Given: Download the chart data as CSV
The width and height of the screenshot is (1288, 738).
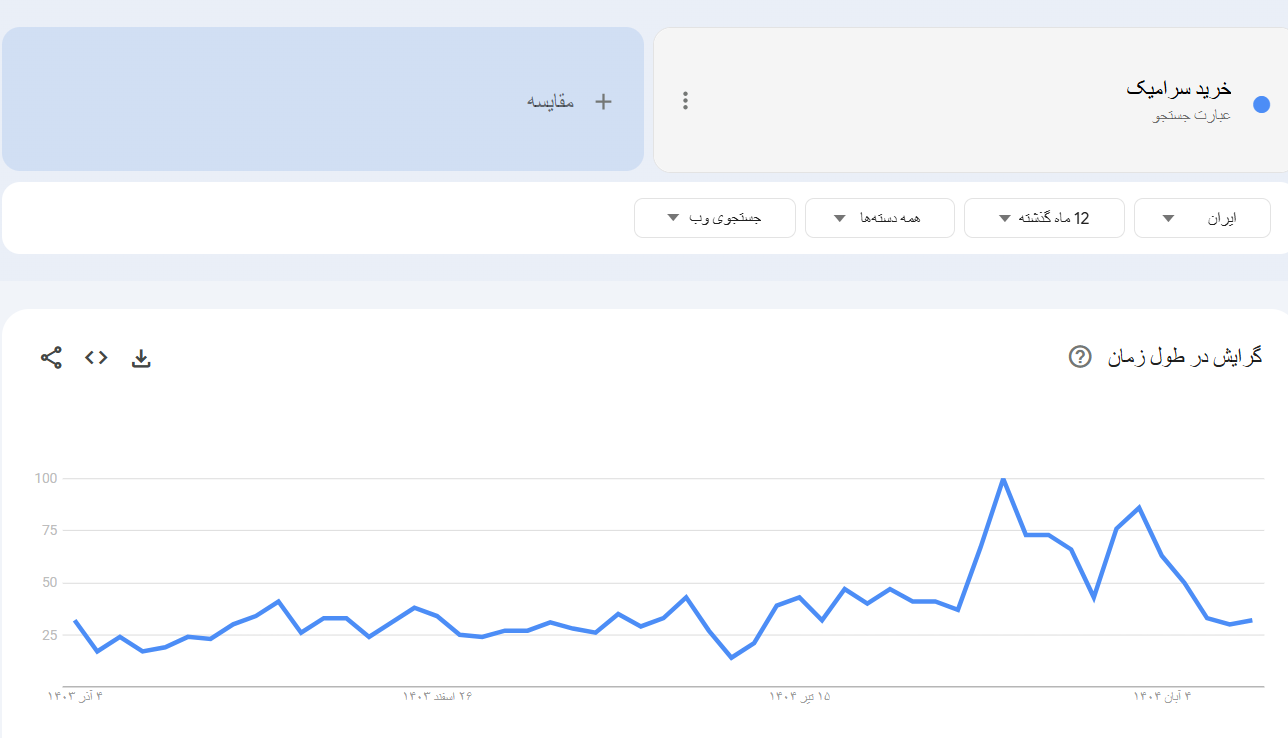Looking at the screenshot, I should (x=141, y=358).
